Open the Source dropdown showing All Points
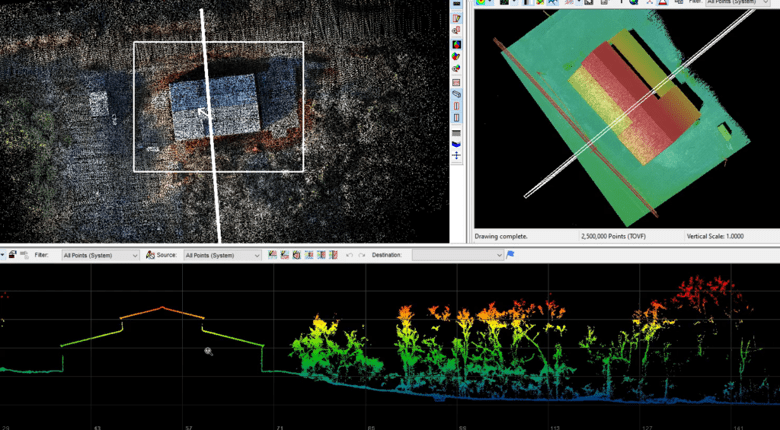 point(222,255)
